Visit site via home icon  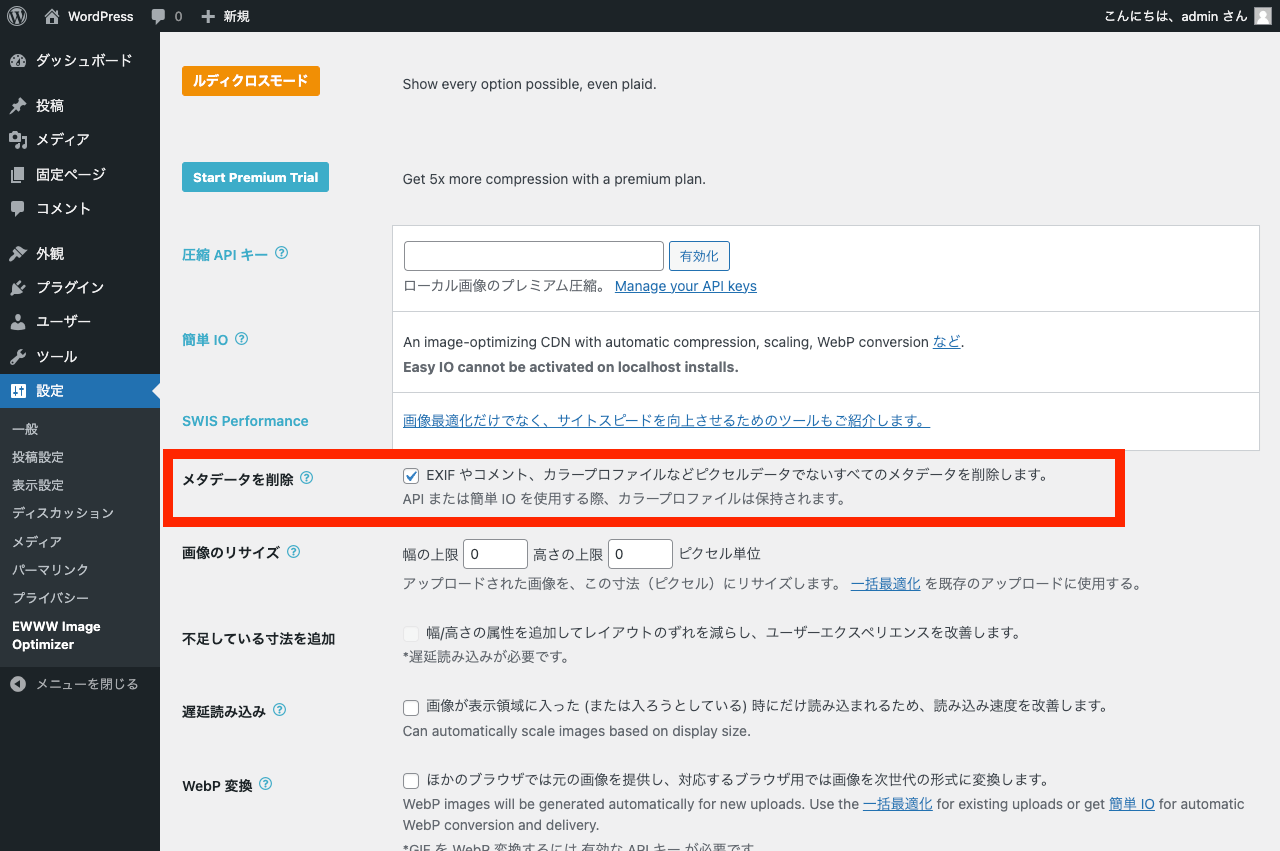pos(52,16)
